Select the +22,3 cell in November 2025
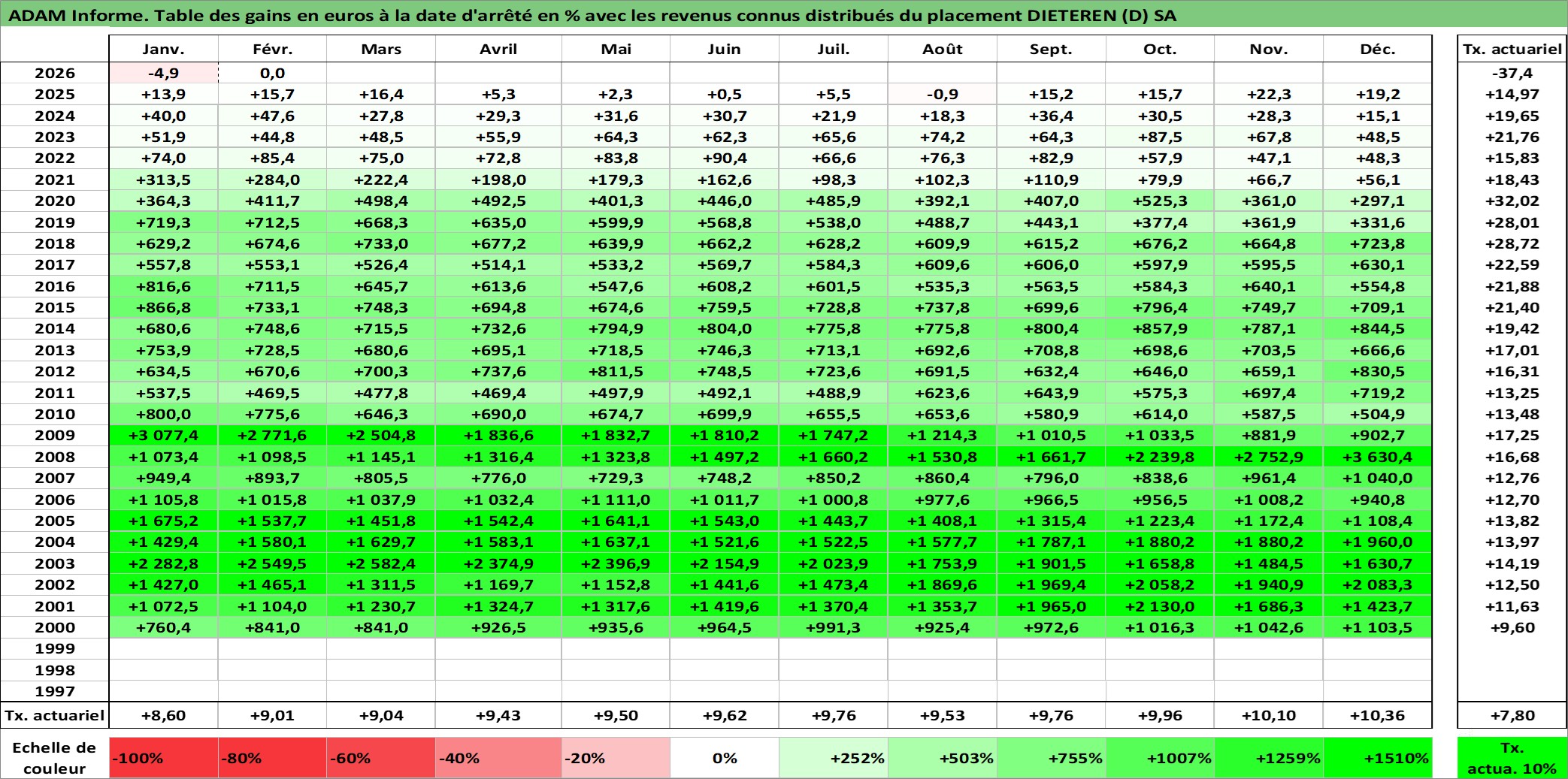The height and width of the screenshot is (779, 1568). coord(1269,94)
